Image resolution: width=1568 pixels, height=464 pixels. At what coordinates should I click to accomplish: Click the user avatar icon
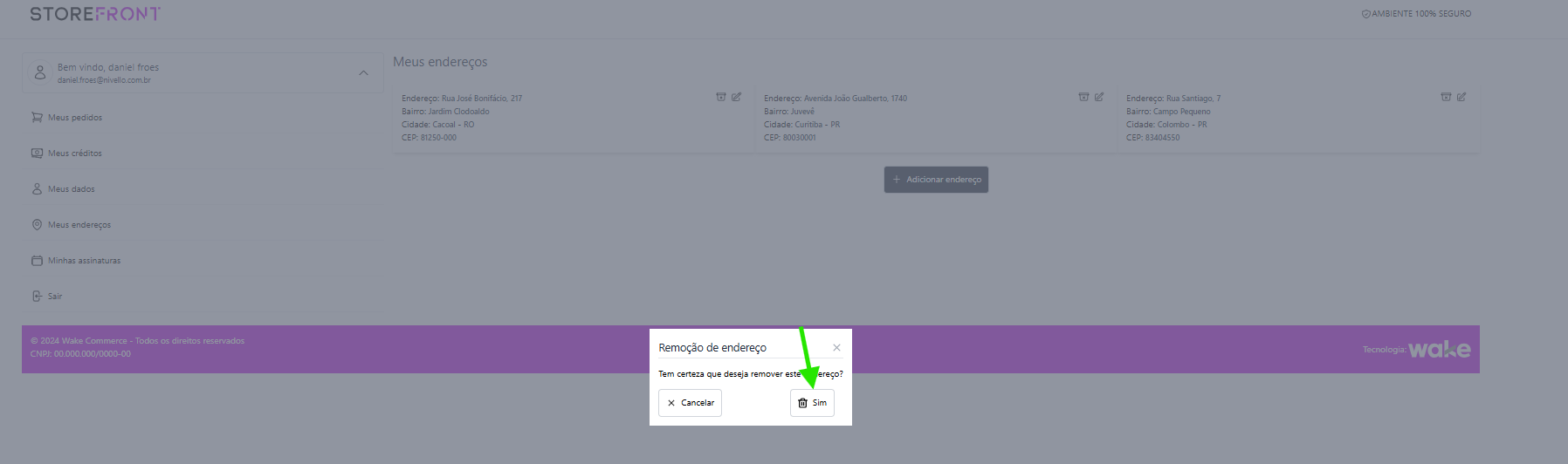[x=40, y=73]
